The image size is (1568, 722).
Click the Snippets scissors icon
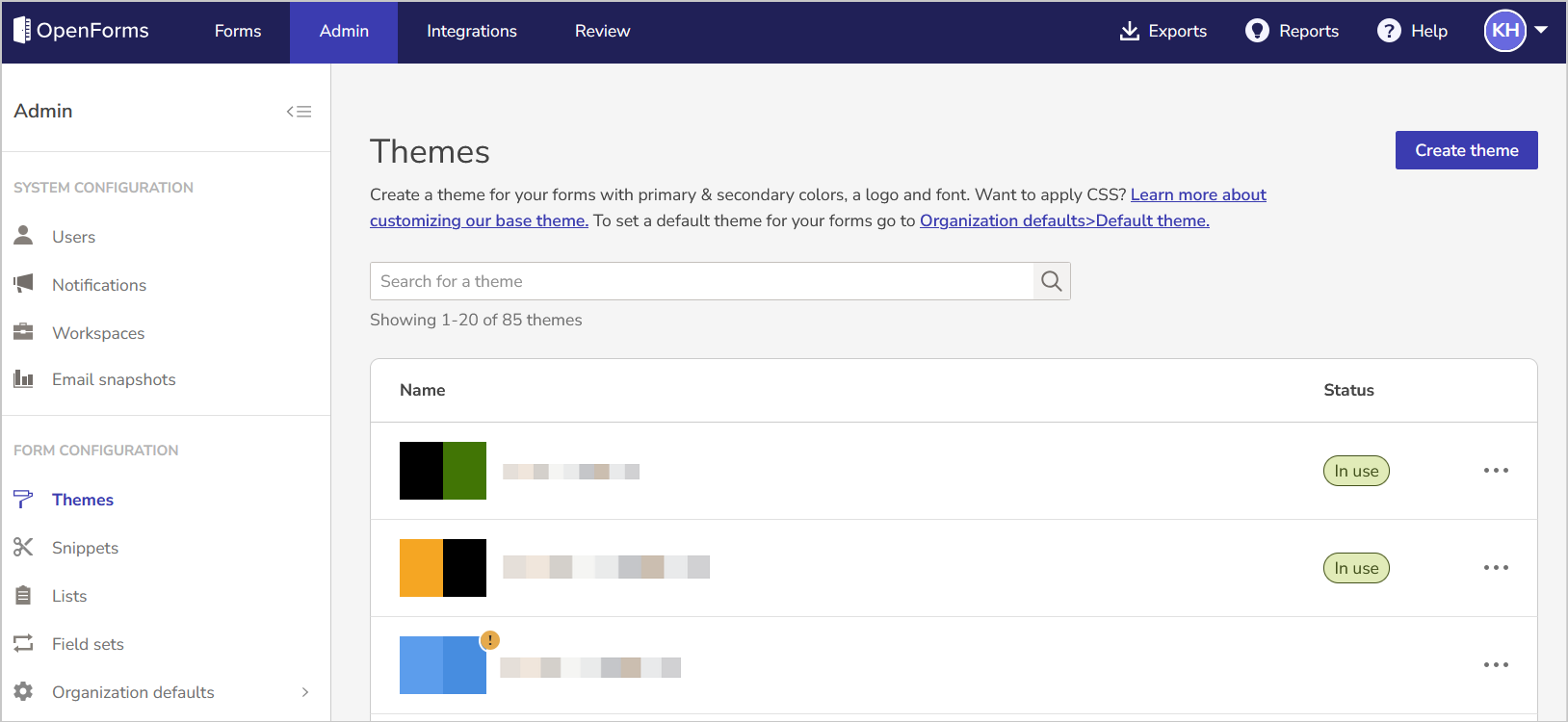coord(24,547)
